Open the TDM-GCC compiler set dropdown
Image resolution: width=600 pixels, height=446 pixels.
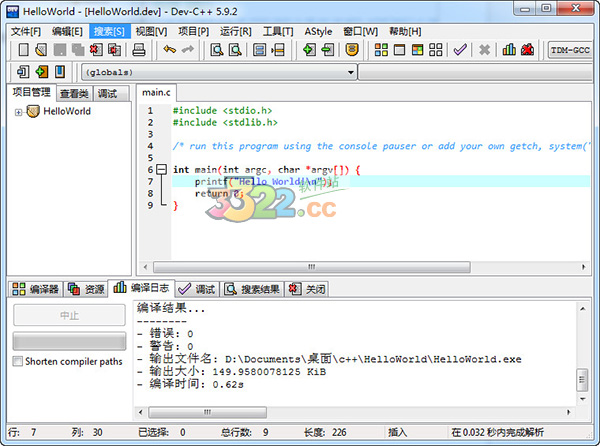pyautogui.click(x=570, y=50)
